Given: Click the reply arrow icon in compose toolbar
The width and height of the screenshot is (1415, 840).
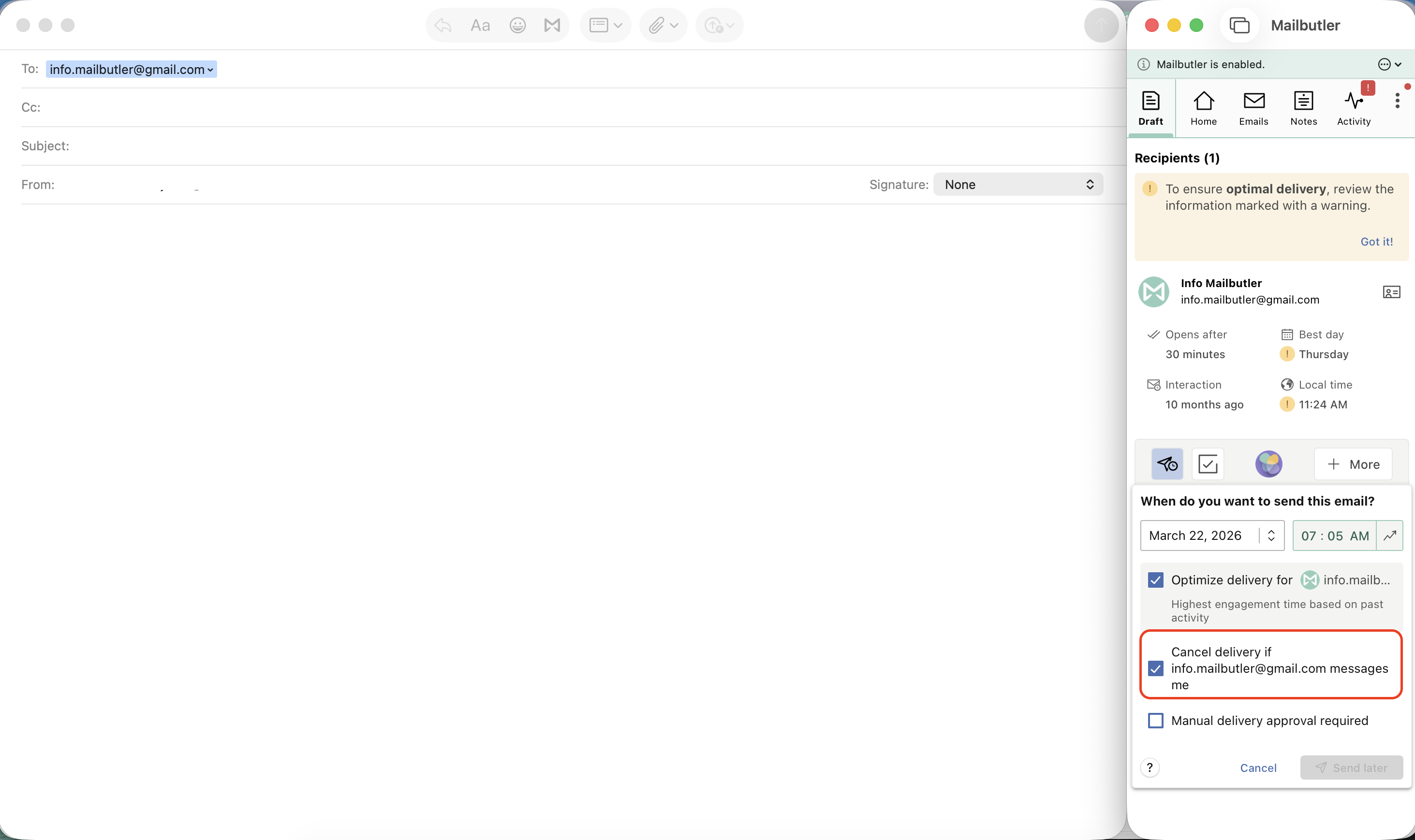Looking at the screenshot, I should (x=443, y=26).
